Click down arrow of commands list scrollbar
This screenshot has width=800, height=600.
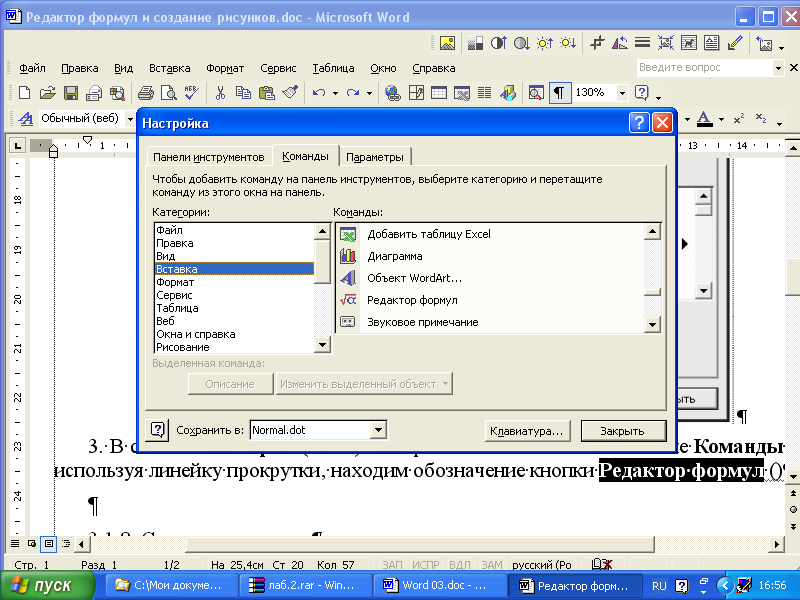(x=653, y=324)
